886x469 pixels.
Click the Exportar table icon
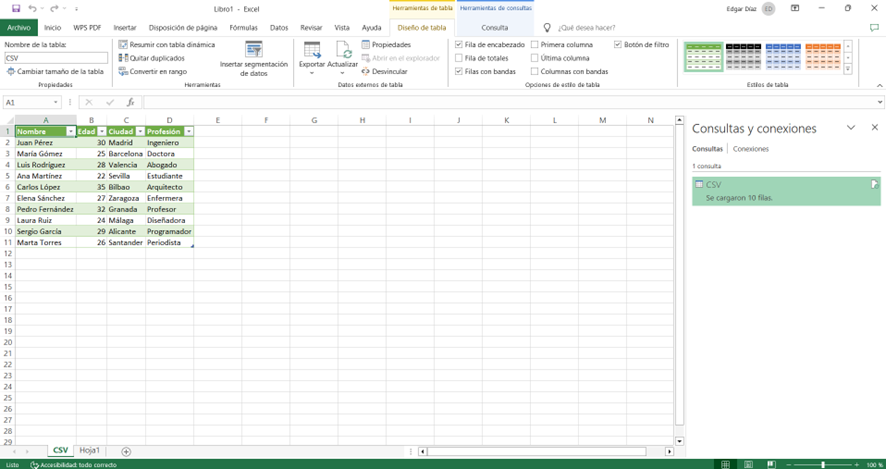pos(312,50)
